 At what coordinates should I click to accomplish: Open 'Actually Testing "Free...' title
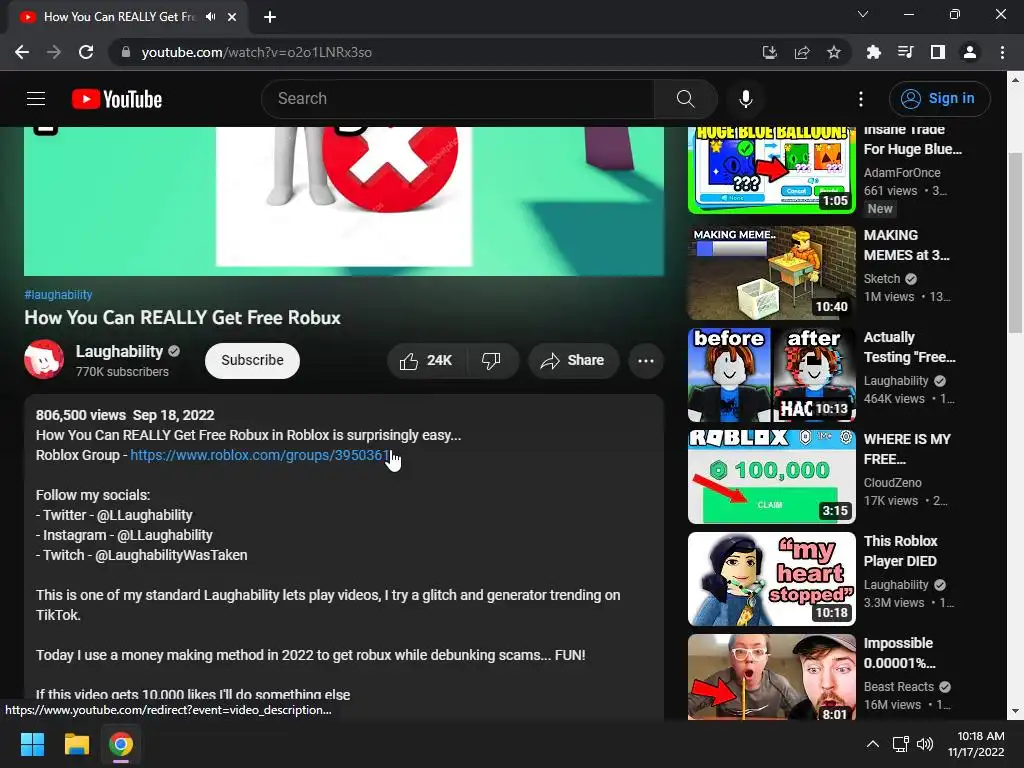pos(910,347)
